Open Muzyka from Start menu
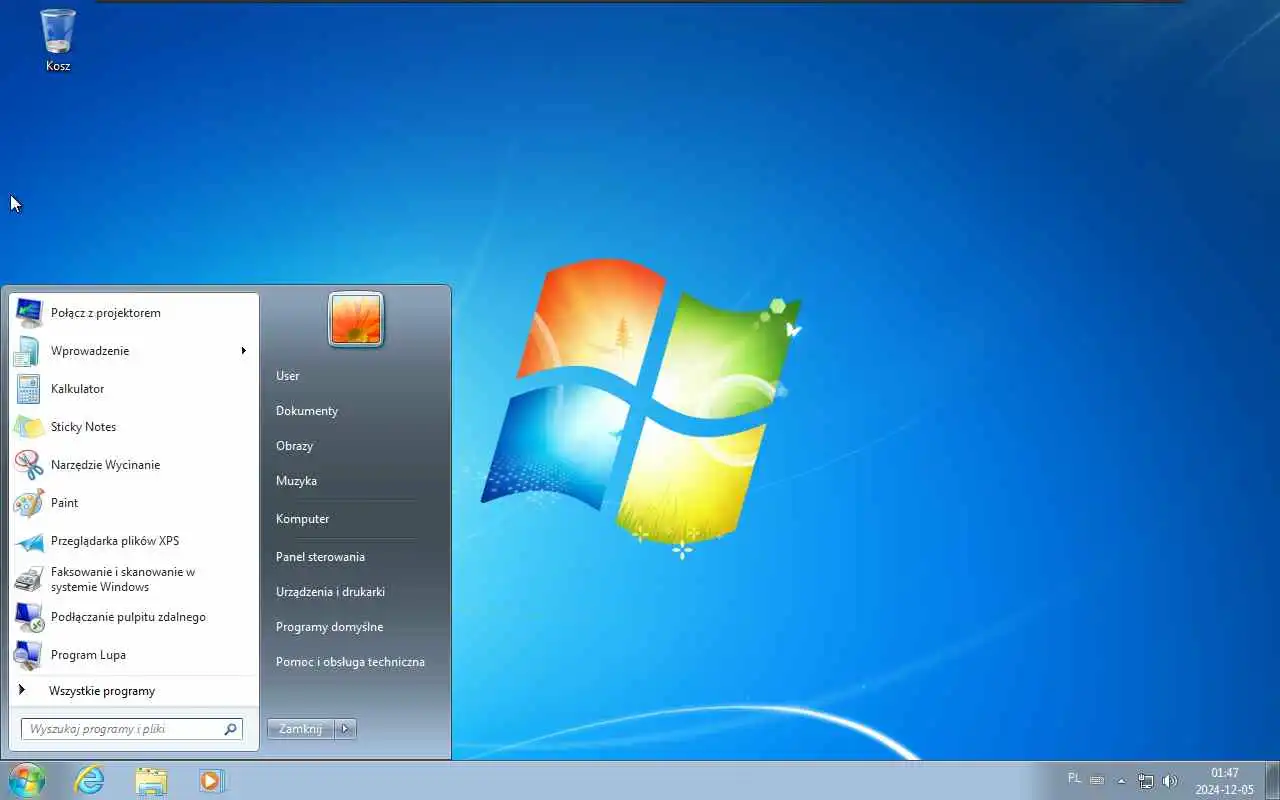This screenshot has width=1280, height=800. pos(296,481)
